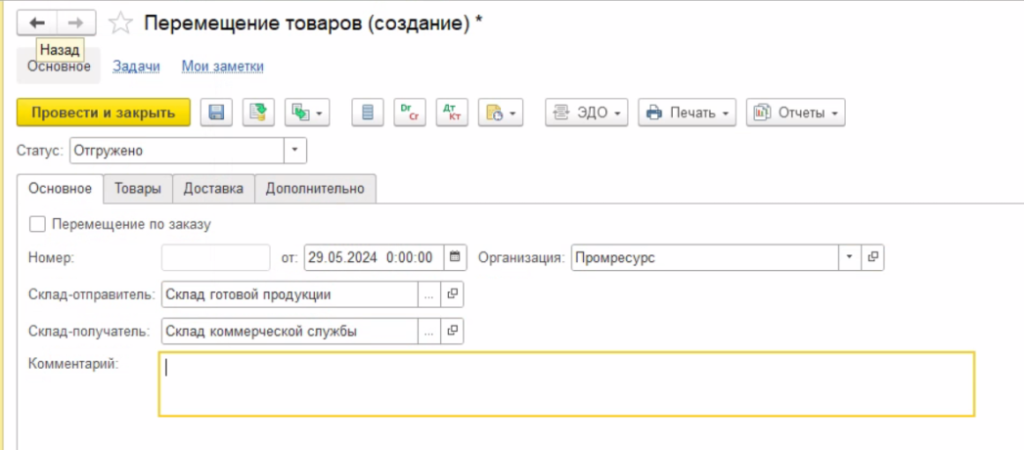
Task: Click the Провести и закрыть button
Action: (x=103, y=113)
